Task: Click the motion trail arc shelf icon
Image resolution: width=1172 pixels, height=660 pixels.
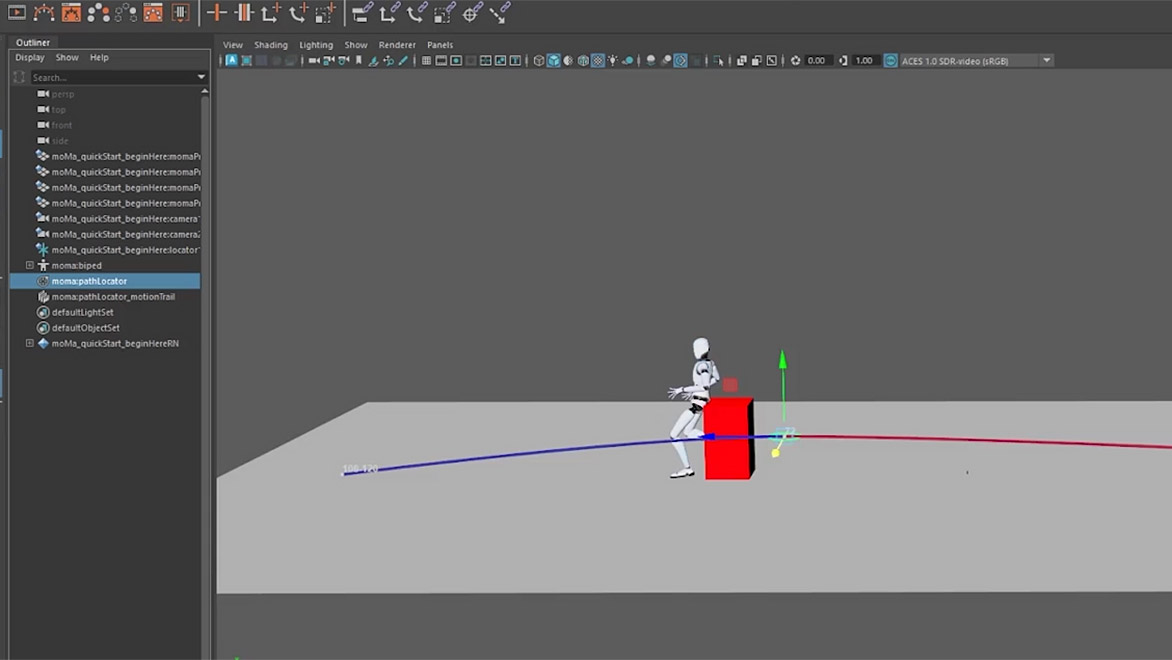Action: pyautogui.click(x=44, y=12)
